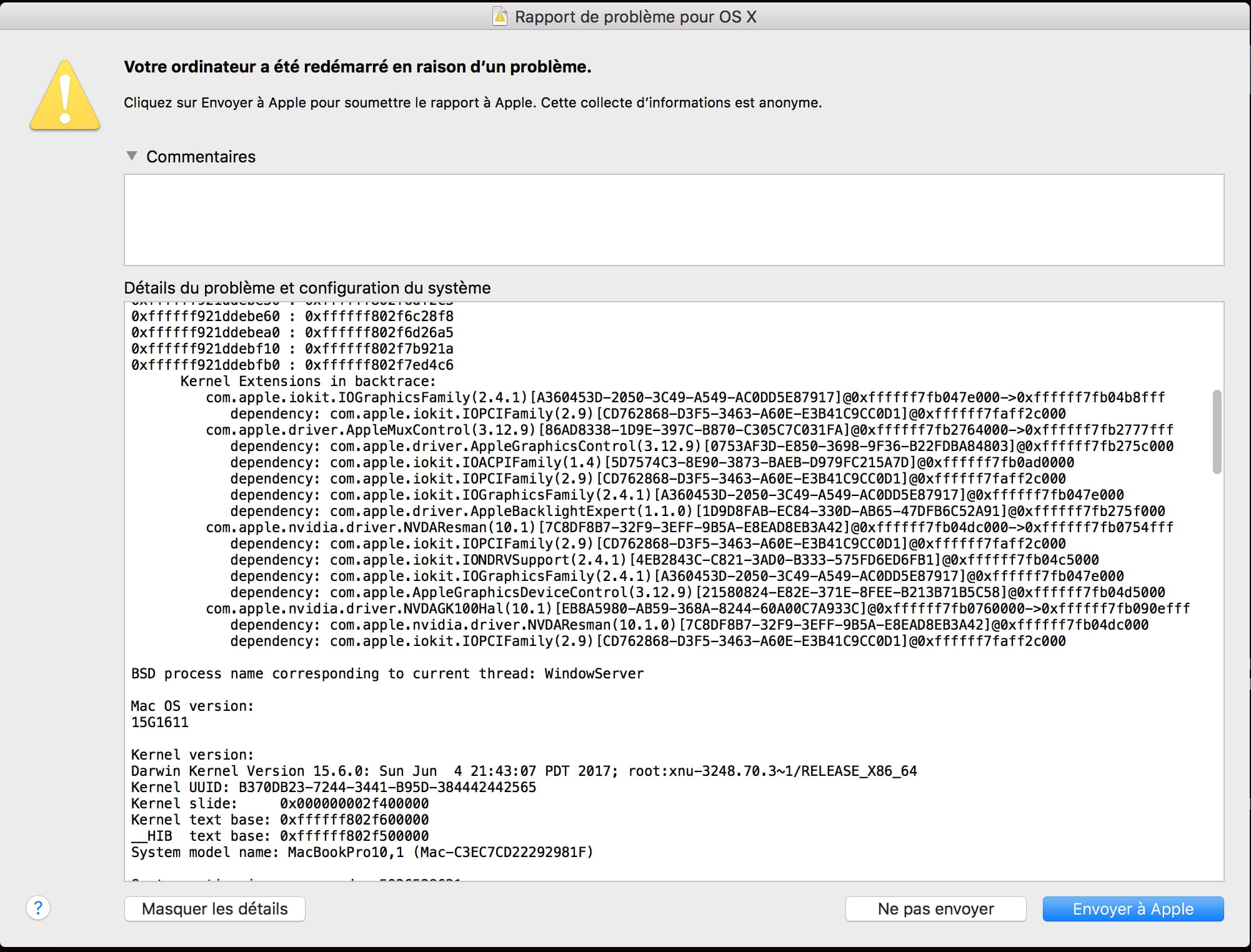The height and width of the screenshot is (952, 1251).
Task: Click the address line 0xffffff921ddebea0
Action: click(292, 332)
